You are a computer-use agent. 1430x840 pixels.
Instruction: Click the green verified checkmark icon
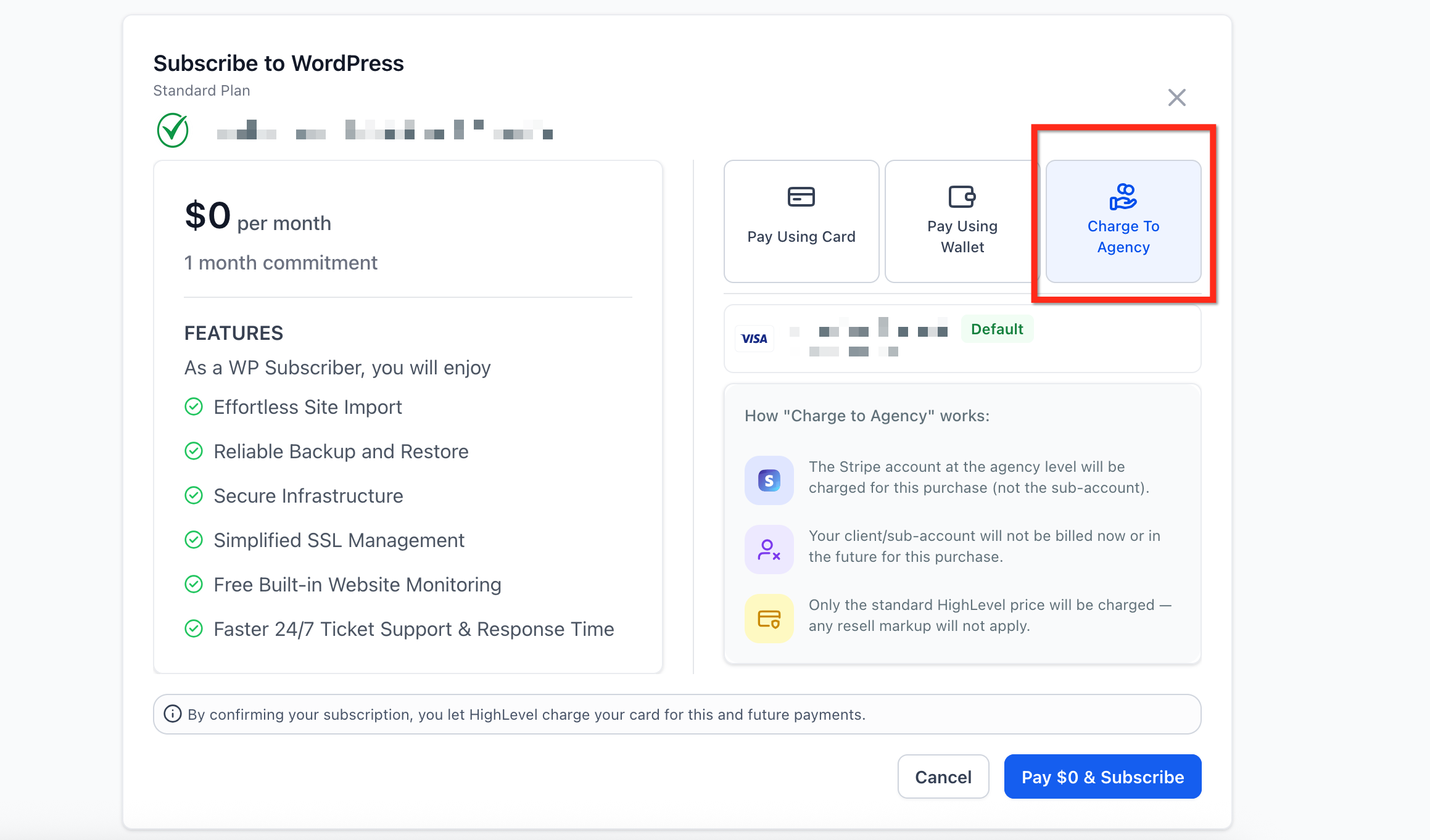coord(173,130)
